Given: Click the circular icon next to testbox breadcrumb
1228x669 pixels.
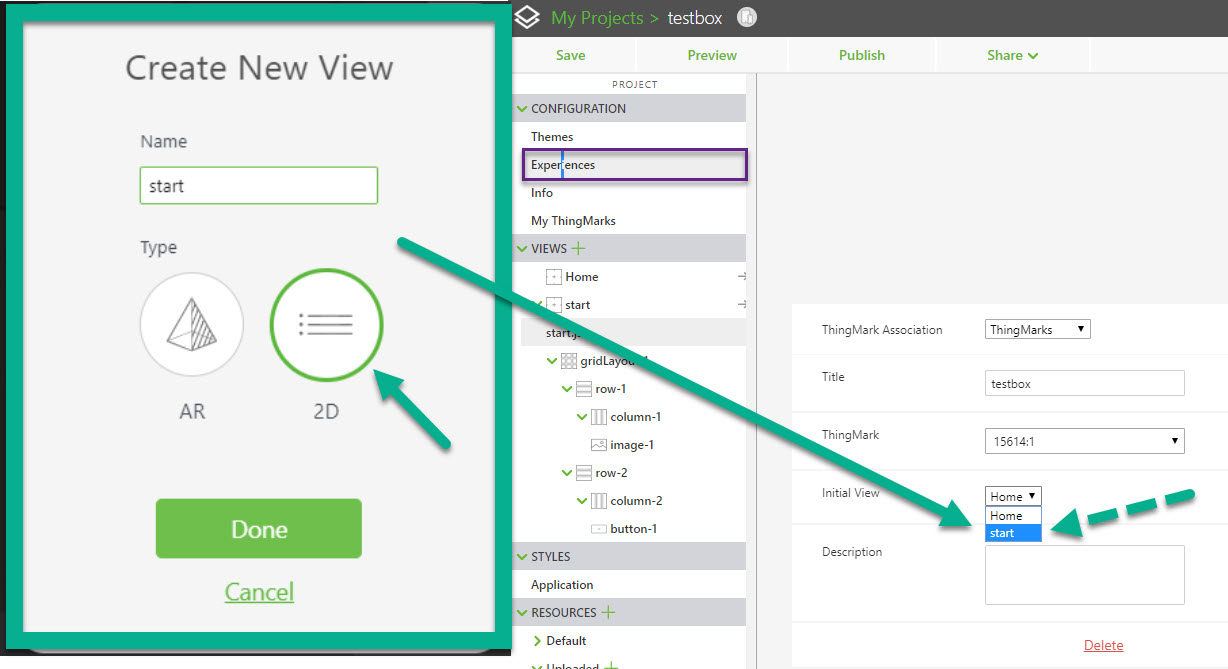Looking at the screenshot, I should tap(747, 17).
